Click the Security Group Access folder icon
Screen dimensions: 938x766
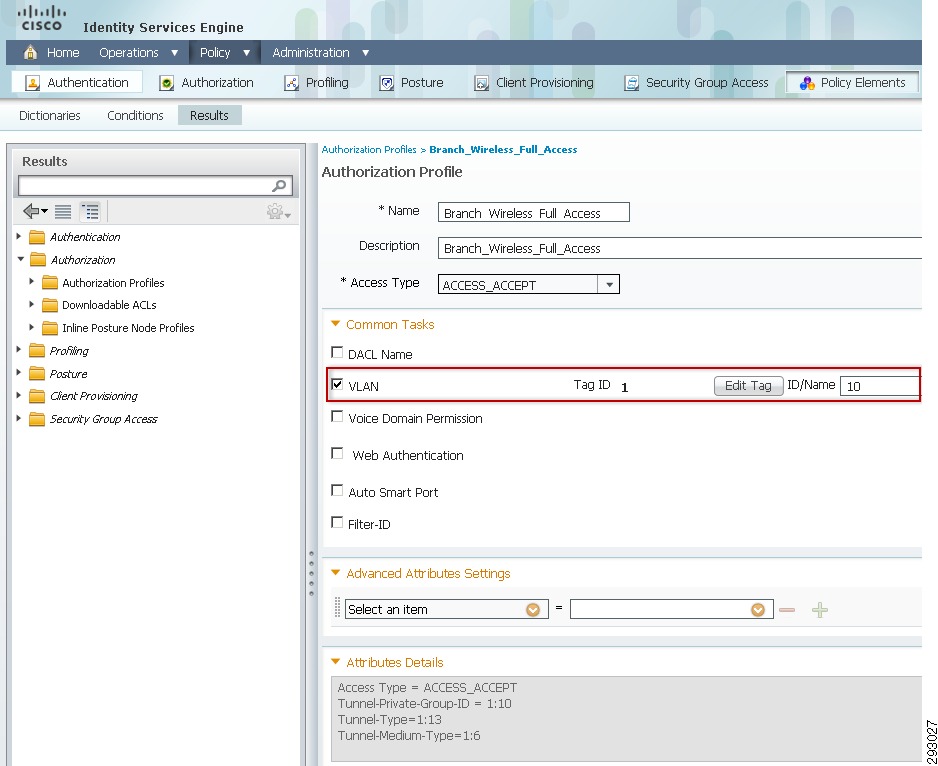pos(37,419)
